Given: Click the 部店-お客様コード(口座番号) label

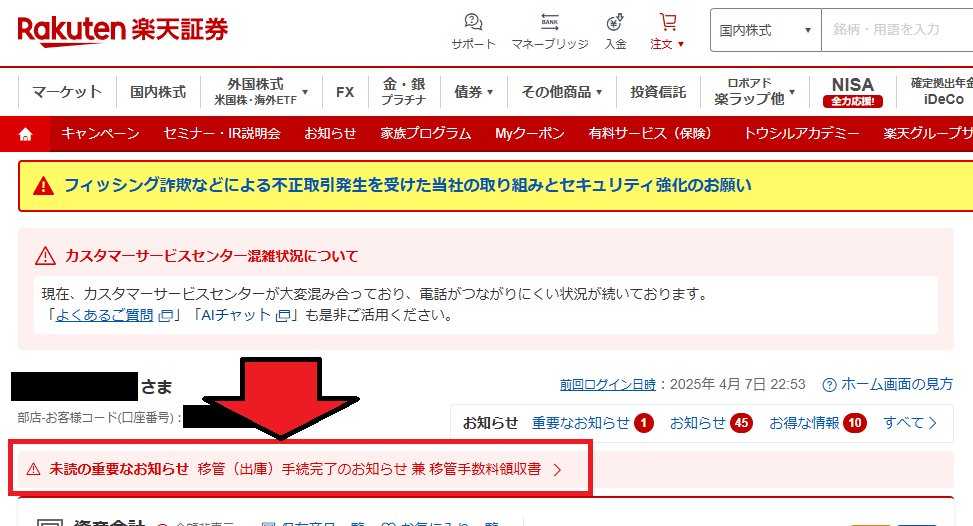Looking at the screenshot, I should 99,417.
